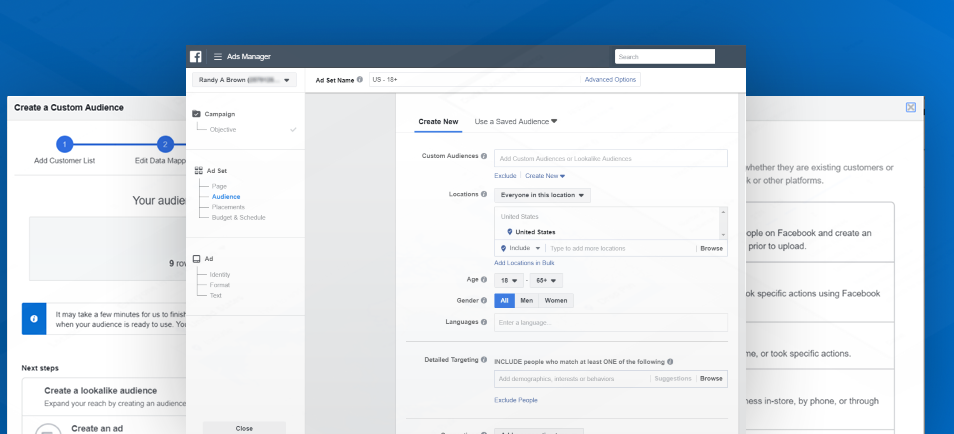Viewport: 954px width, 434px height.
Task: Click the Advanced Options link
Action: coord(610,79)
